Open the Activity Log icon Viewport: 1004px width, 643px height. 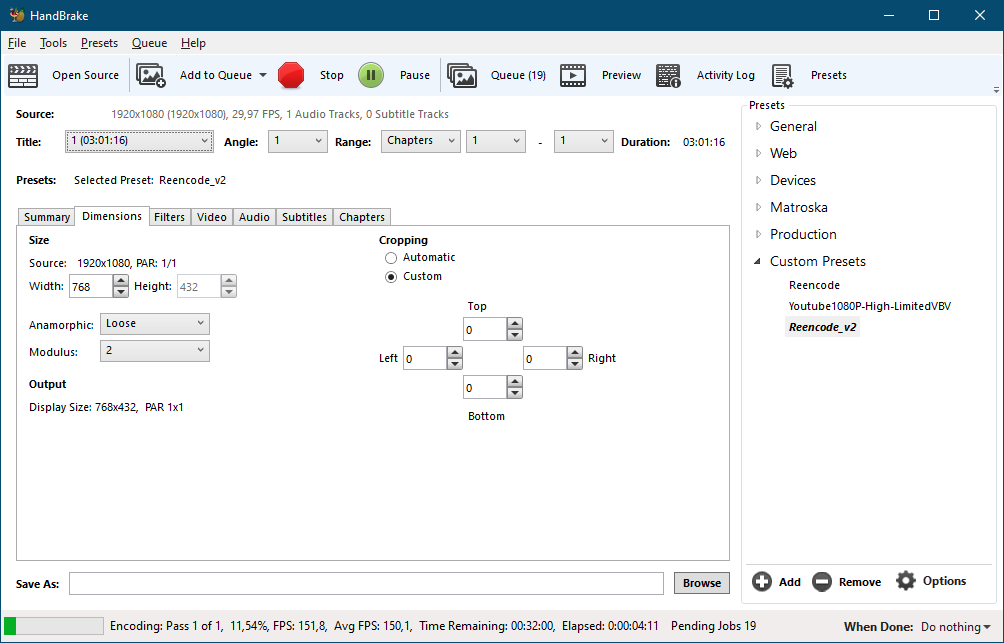[668, 76]
